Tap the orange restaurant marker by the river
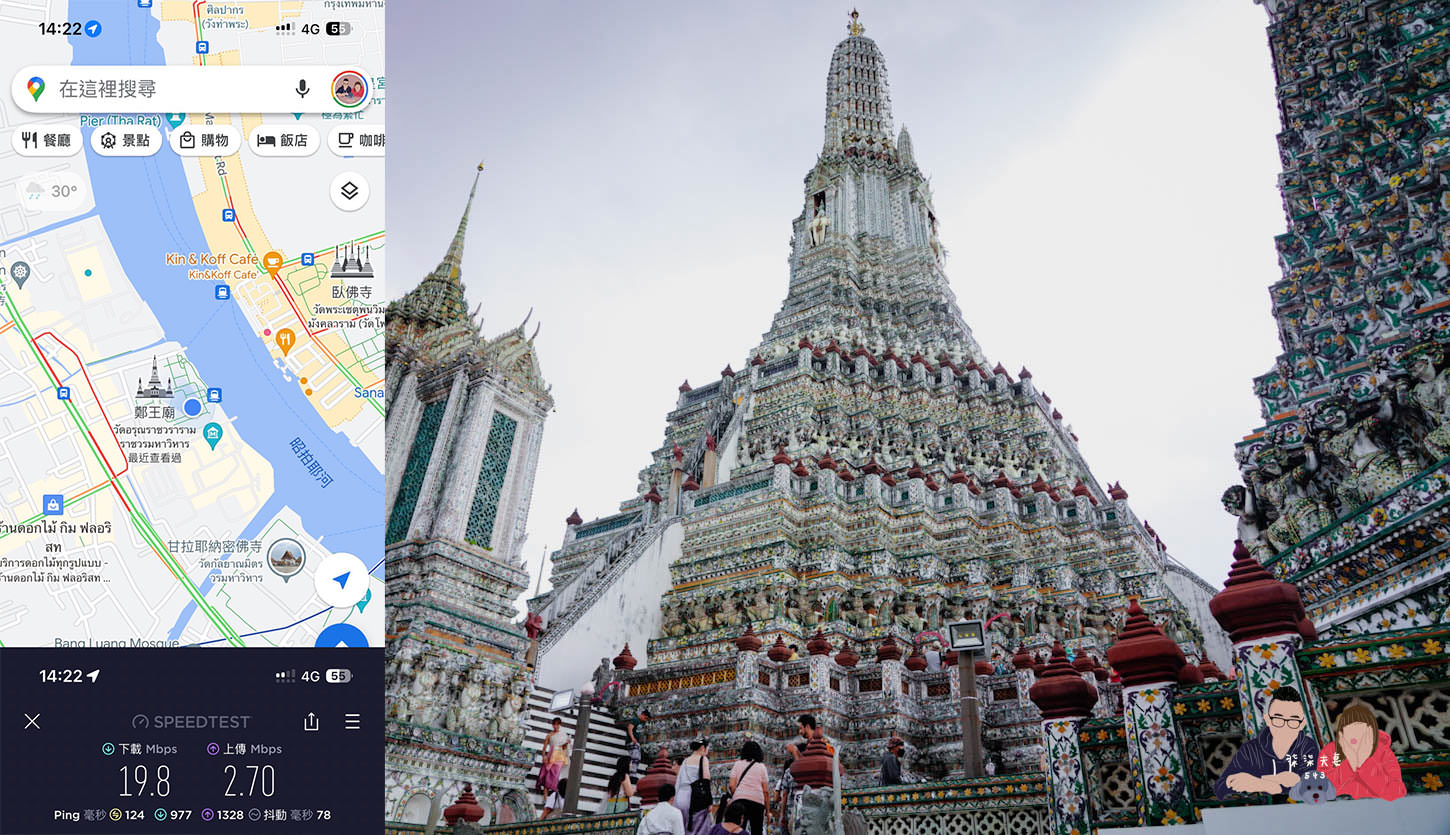This screenshot has width=1450, height=835. click(285, 340)
